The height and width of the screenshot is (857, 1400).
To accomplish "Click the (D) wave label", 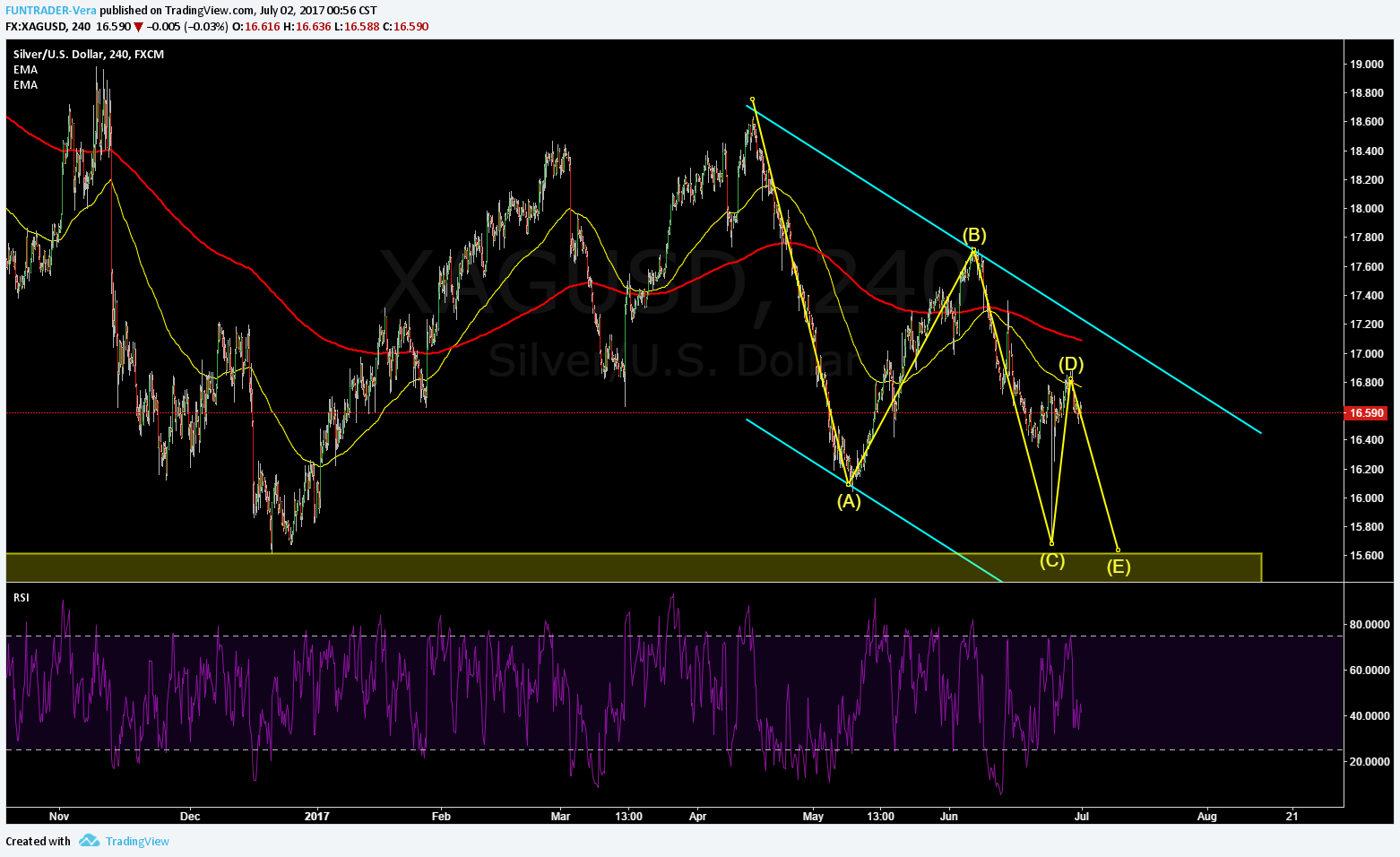I will click(x=1071, y=364).
